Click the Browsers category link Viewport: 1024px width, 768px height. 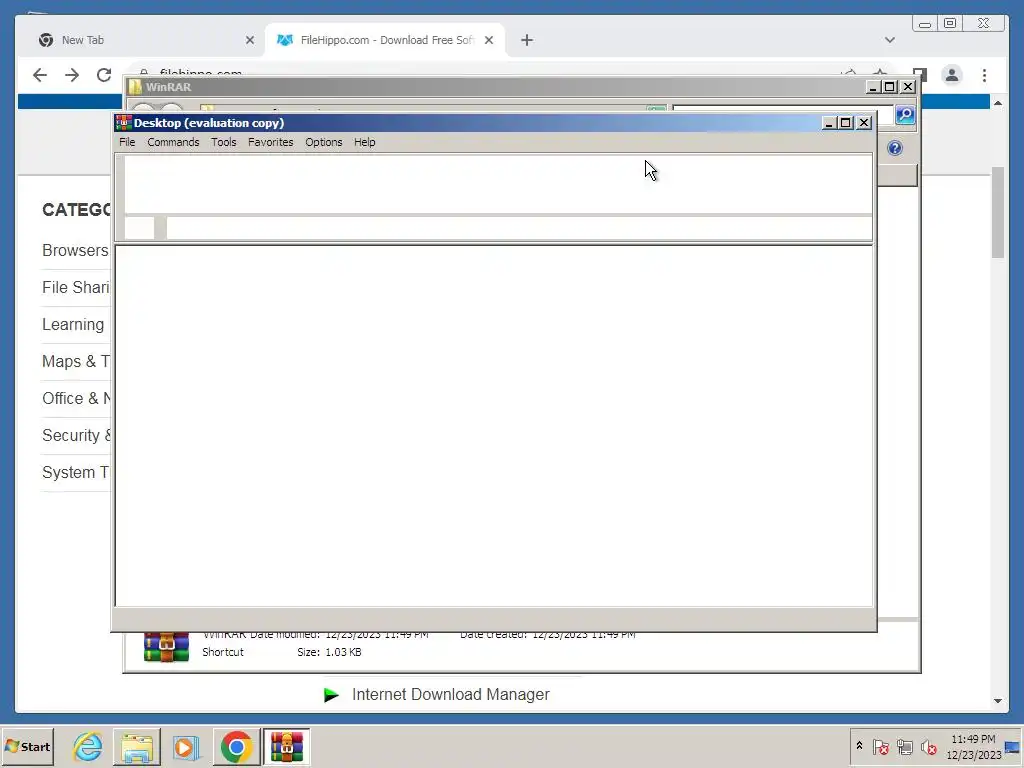coord(75,250)
